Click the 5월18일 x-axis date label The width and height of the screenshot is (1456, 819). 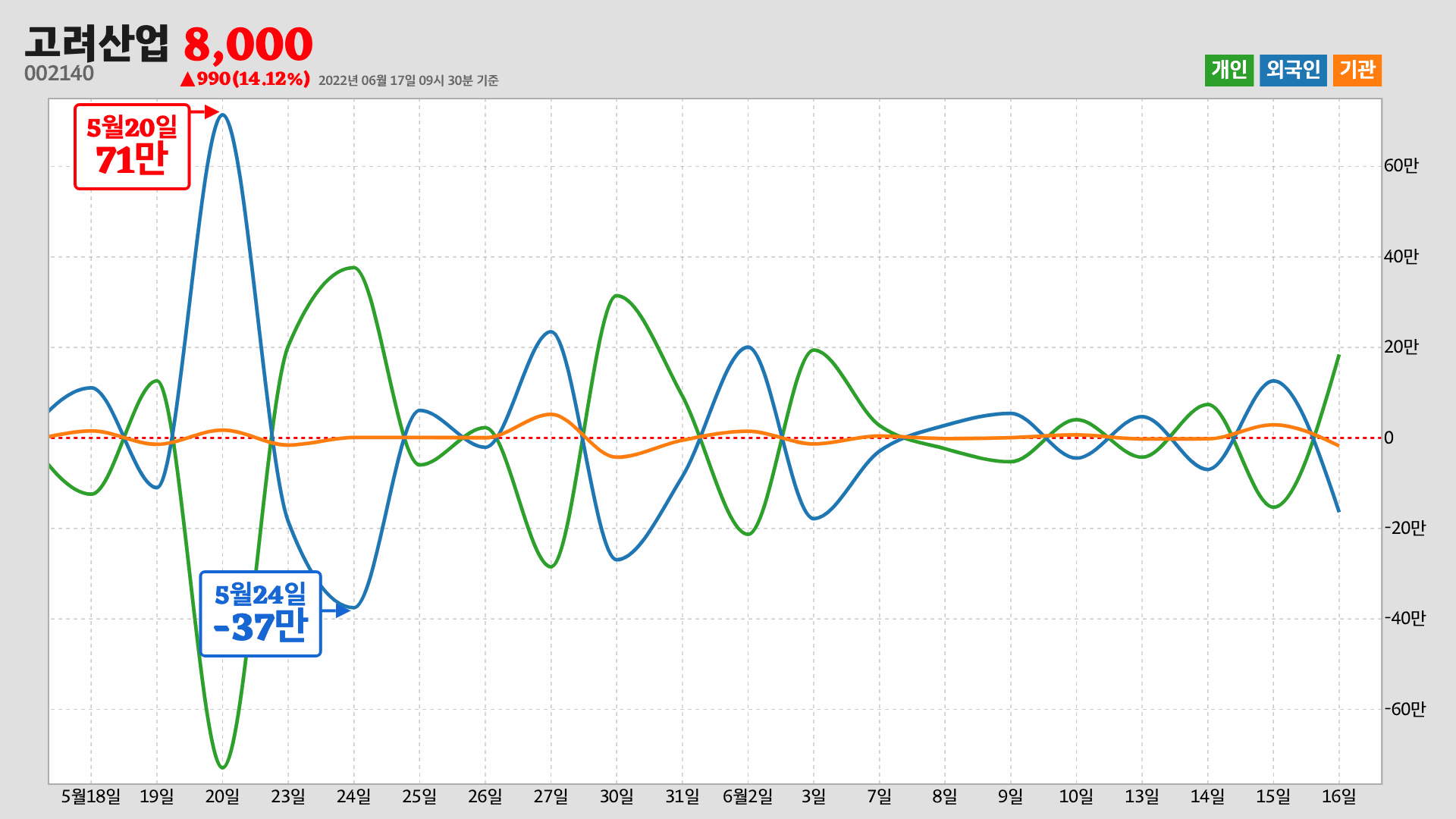pos(91,796)
